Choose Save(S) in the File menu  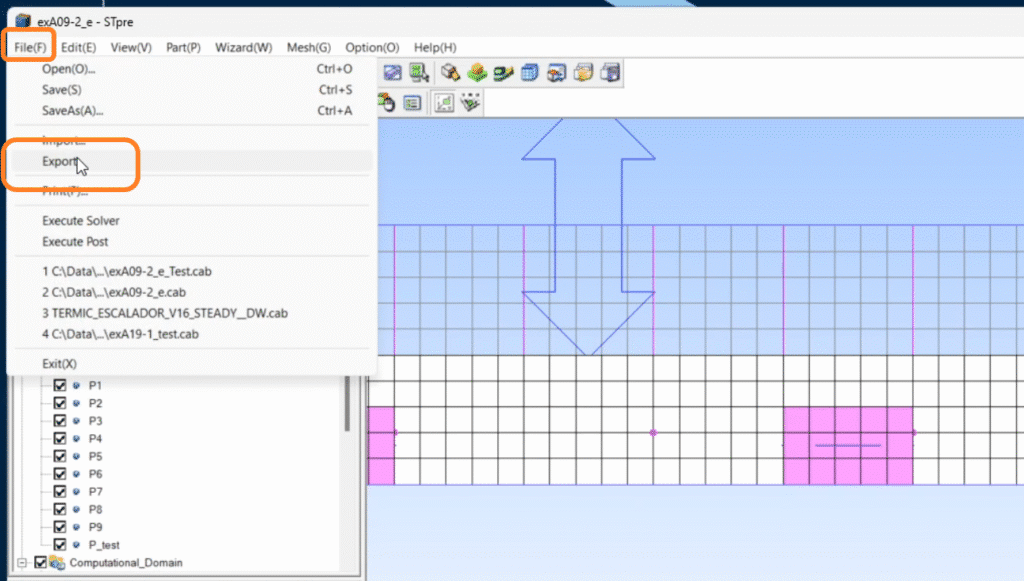click(193, 89)
